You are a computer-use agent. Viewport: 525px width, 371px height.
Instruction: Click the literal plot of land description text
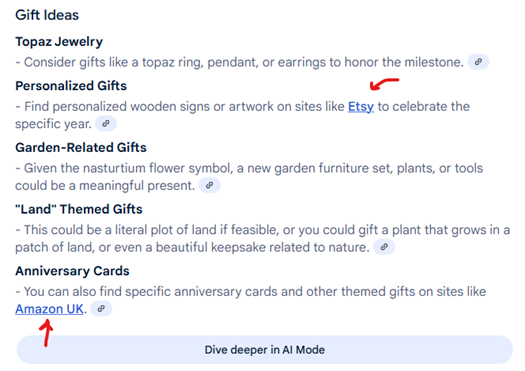(x=262, y=238)
